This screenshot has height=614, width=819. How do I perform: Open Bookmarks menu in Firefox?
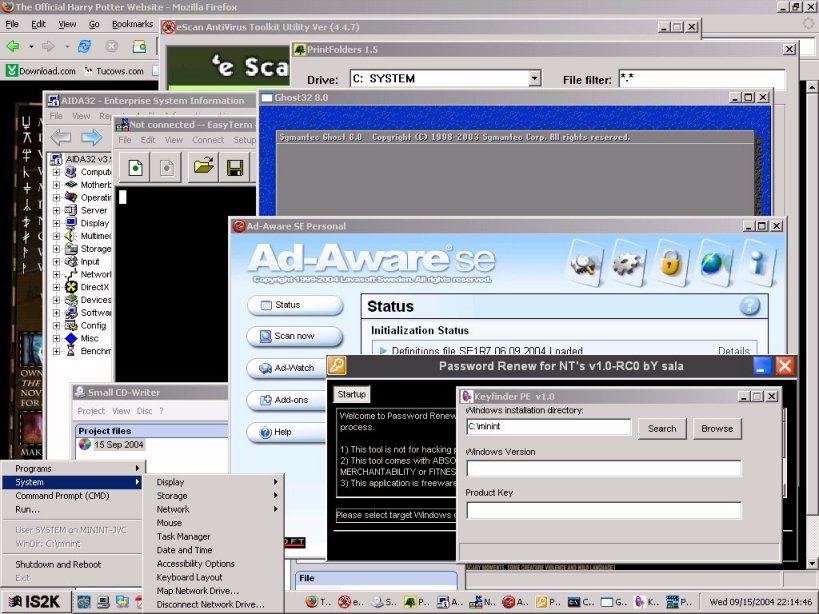point(132,24)
